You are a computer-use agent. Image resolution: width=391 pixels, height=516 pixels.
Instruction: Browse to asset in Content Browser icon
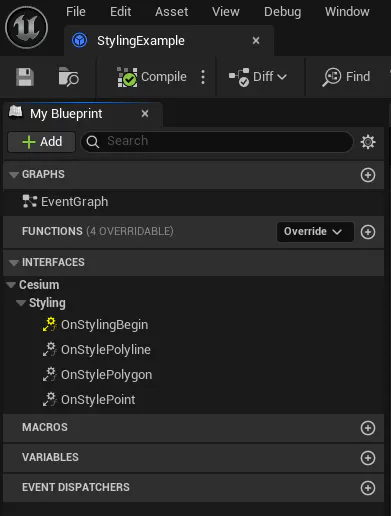(69, 77)
